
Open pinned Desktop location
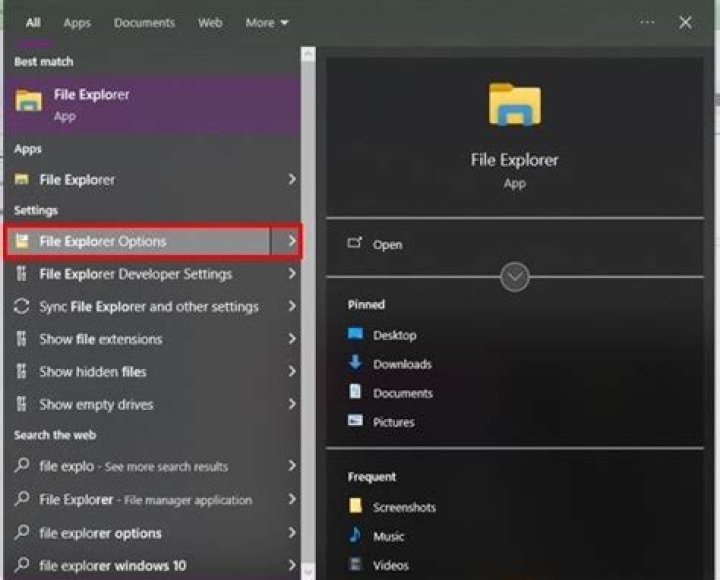394,335
